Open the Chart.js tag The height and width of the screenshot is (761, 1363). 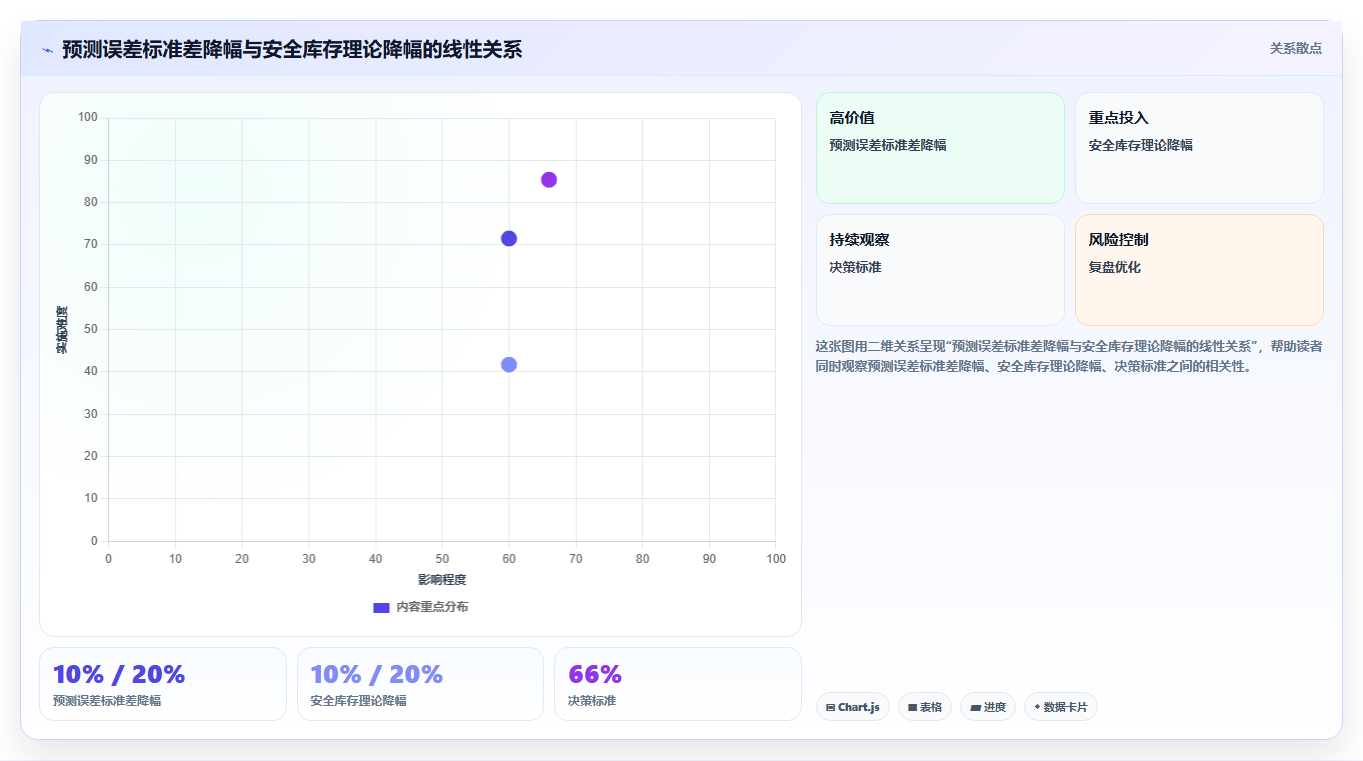click(853, 707)
